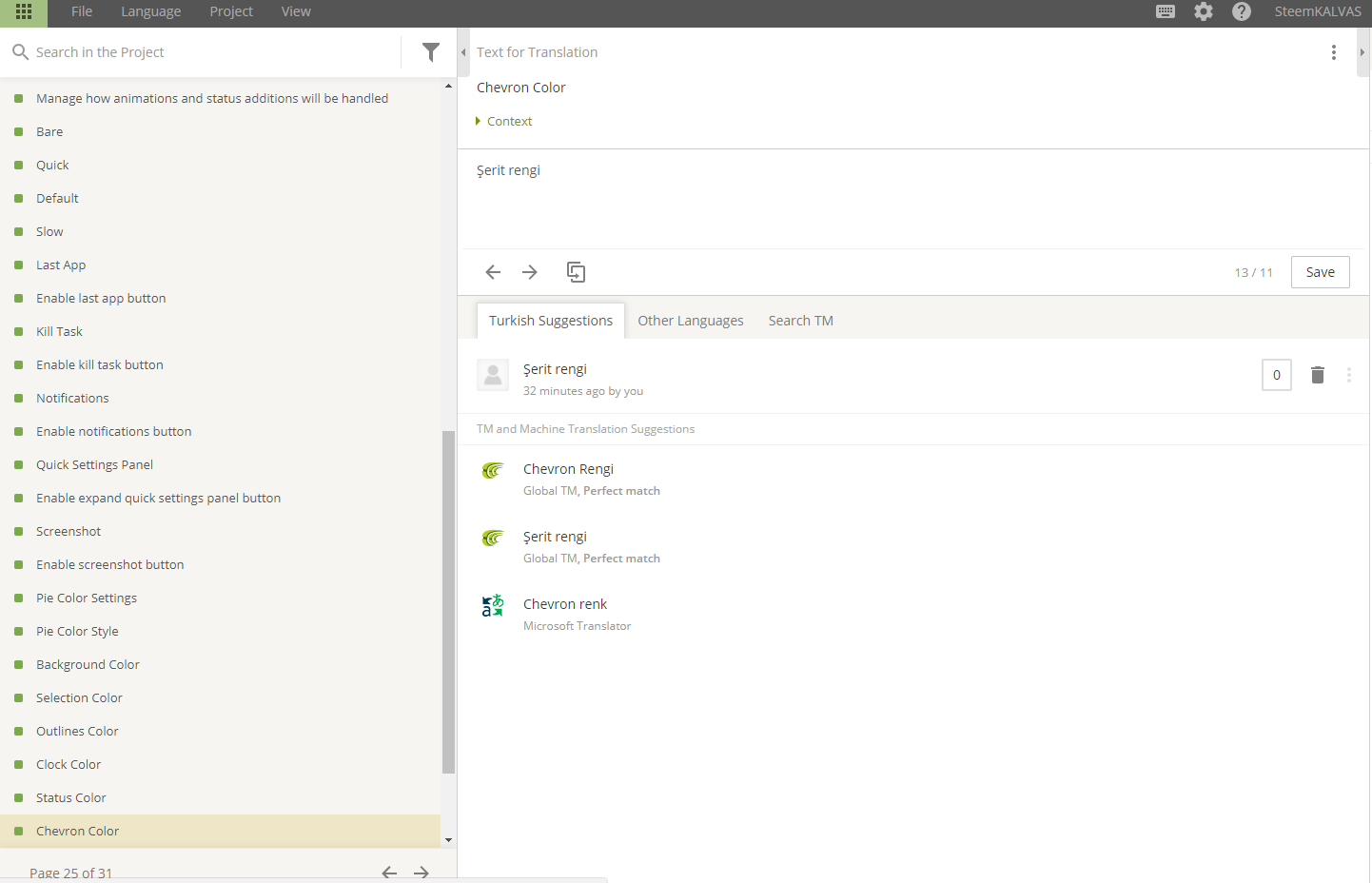Viewport: 1372px width, 883px height.
Task: Click scroll down arrow in string list
Action: (x=448, y=840)
